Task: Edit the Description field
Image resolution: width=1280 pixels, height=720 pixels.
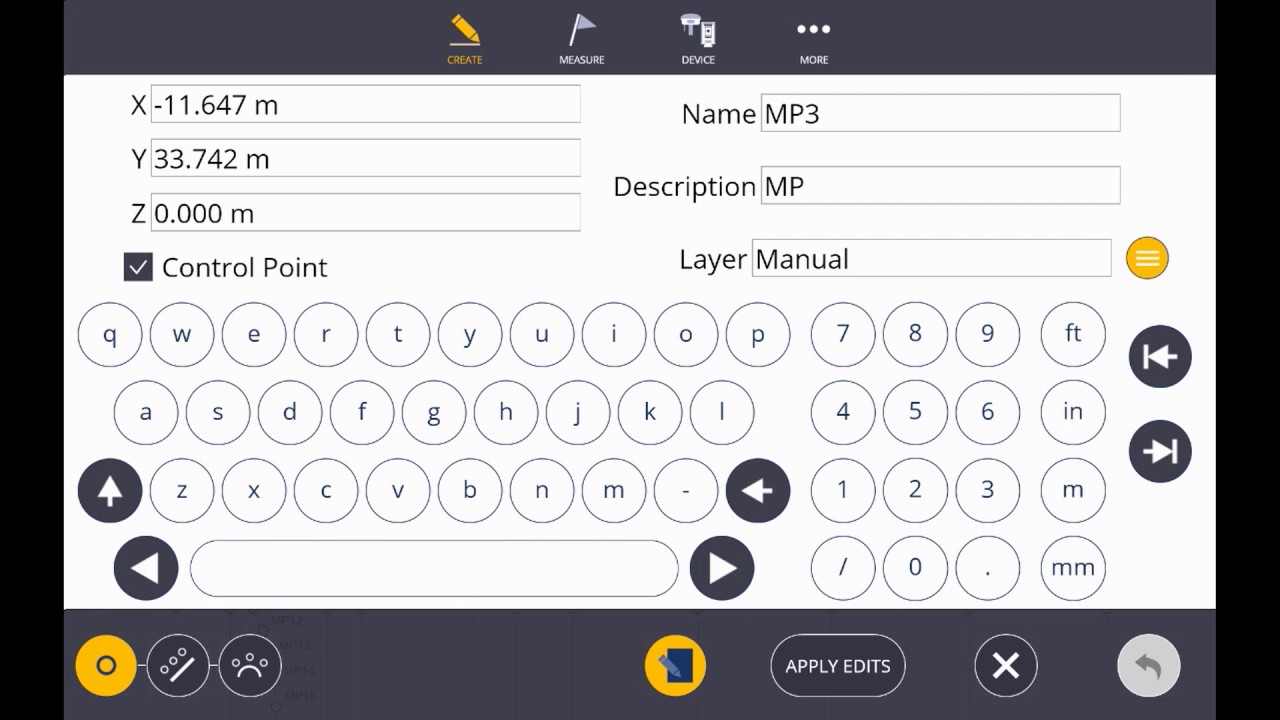Action: click(940, 186)
